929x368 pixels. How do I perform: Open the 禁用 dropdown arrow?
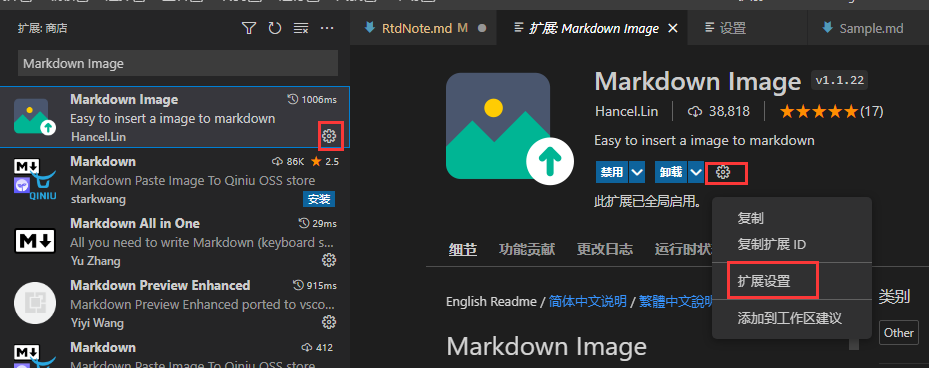click(637, 172)
